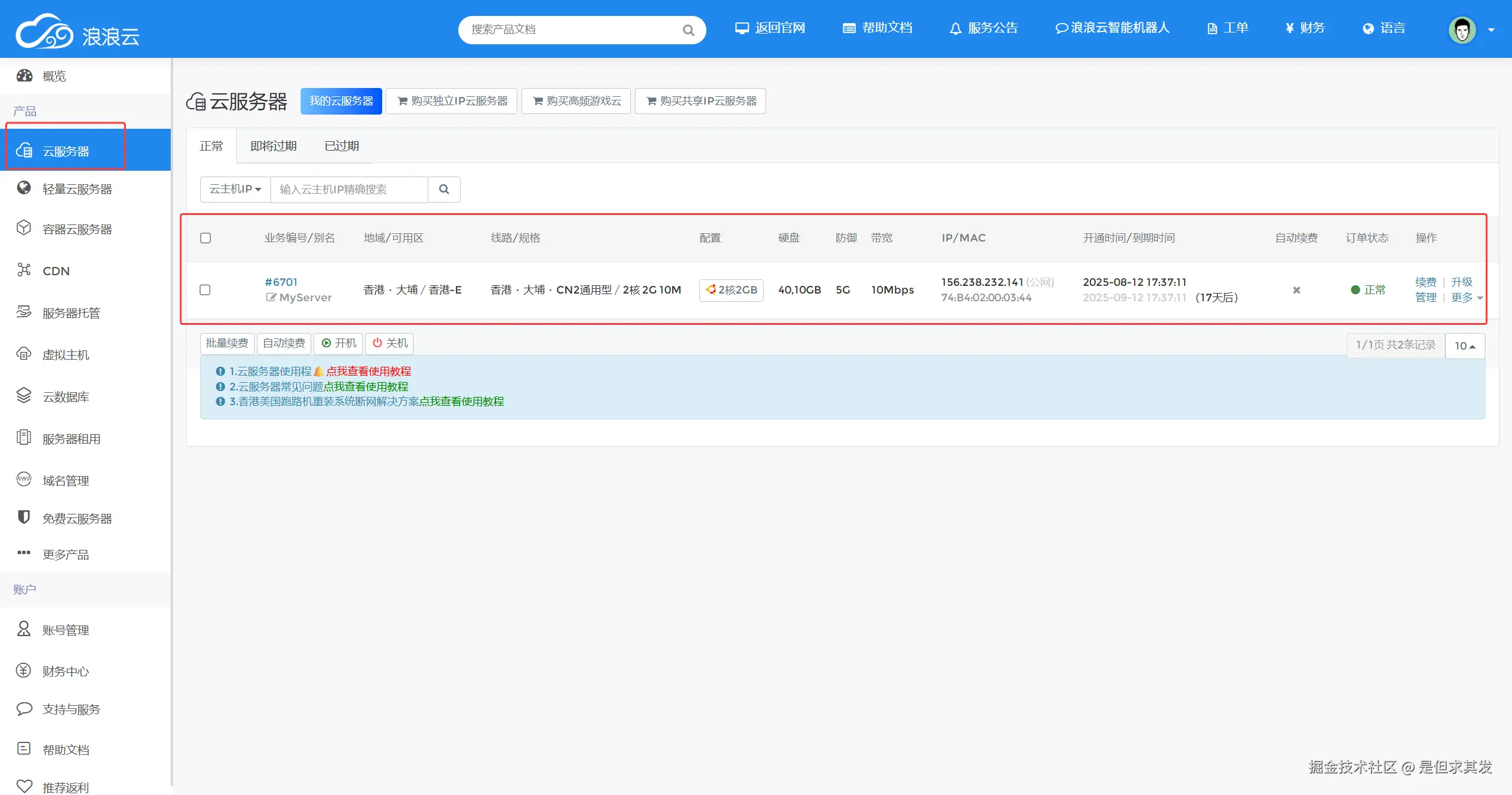Click the 购买独立IP云服务器 button

pos(452,101)
